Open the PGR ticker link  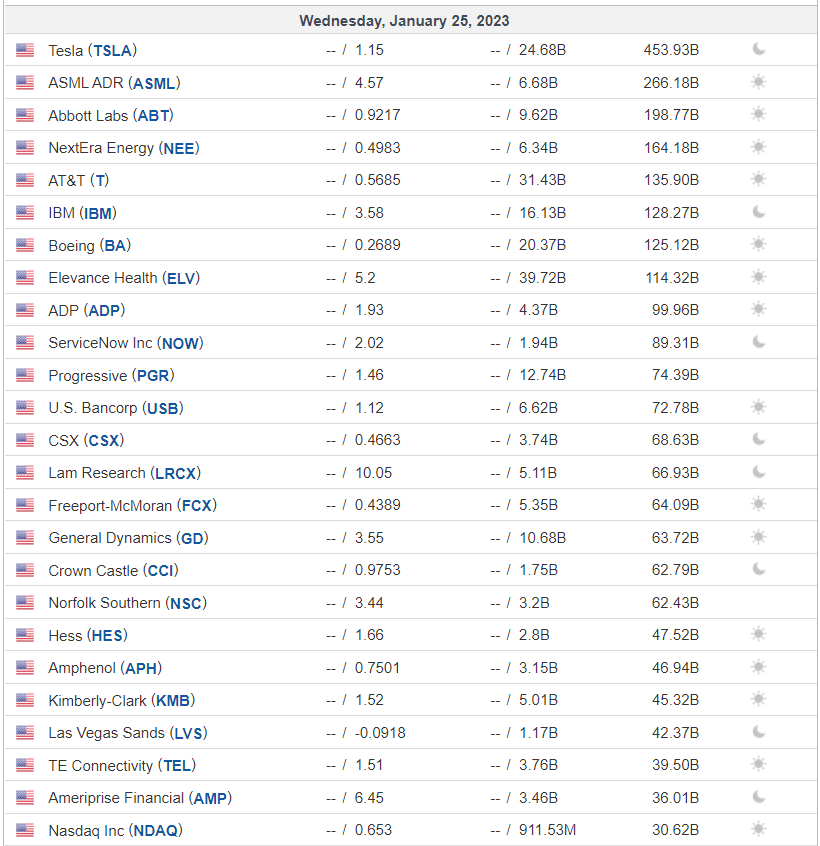(153, 376)
